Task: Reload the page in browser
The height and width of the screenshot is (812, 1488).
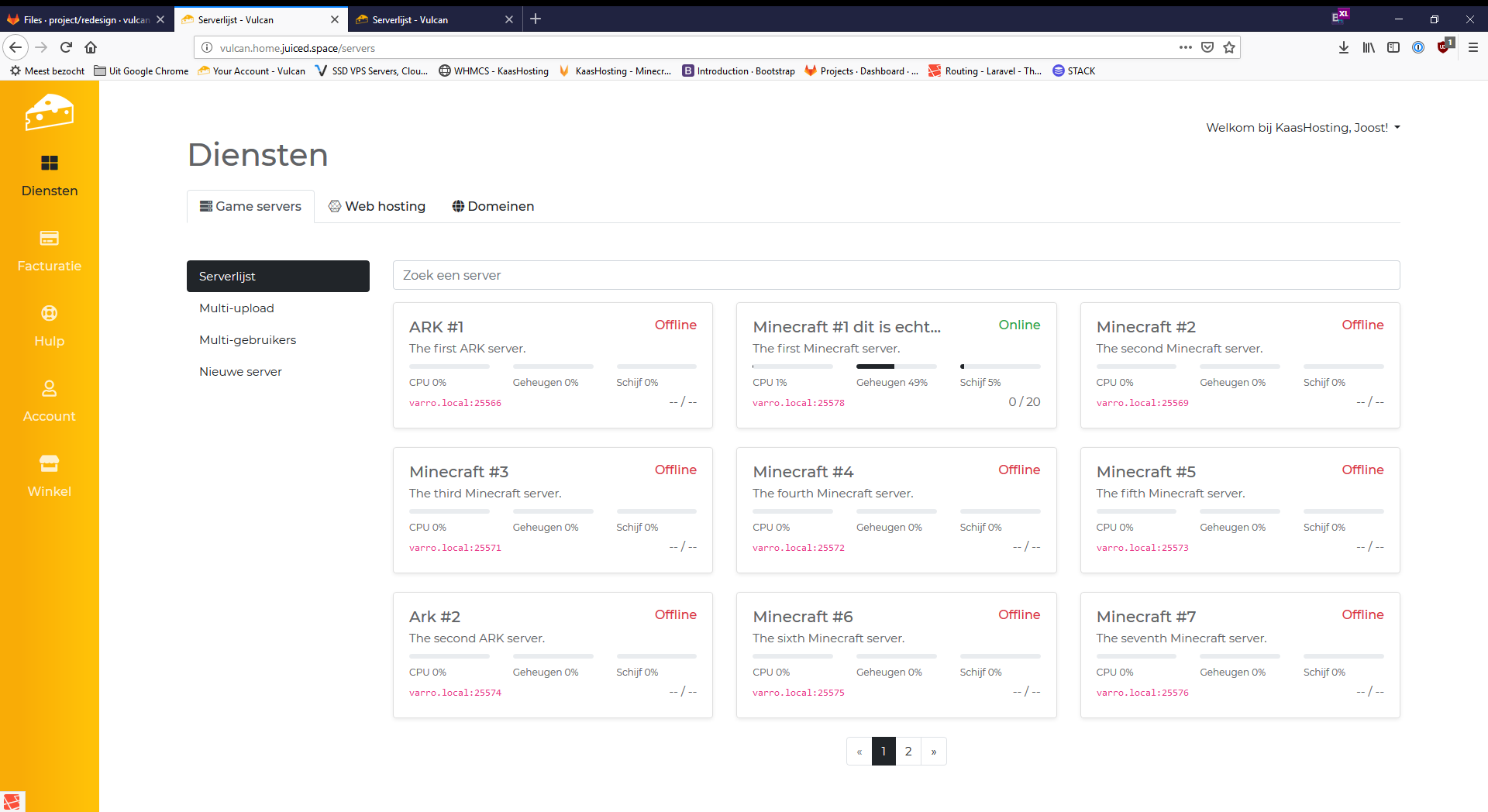Action: coord(66,48)
